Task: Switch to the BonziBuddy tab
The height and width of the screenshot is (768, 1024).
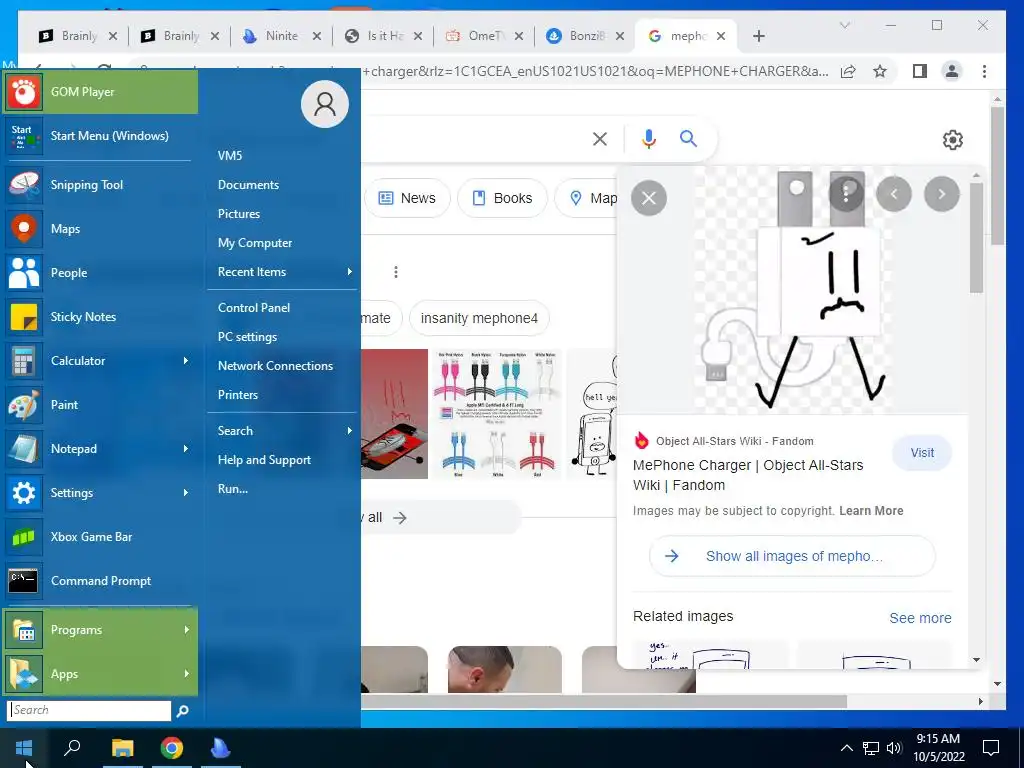Action: tap(585, 36)
